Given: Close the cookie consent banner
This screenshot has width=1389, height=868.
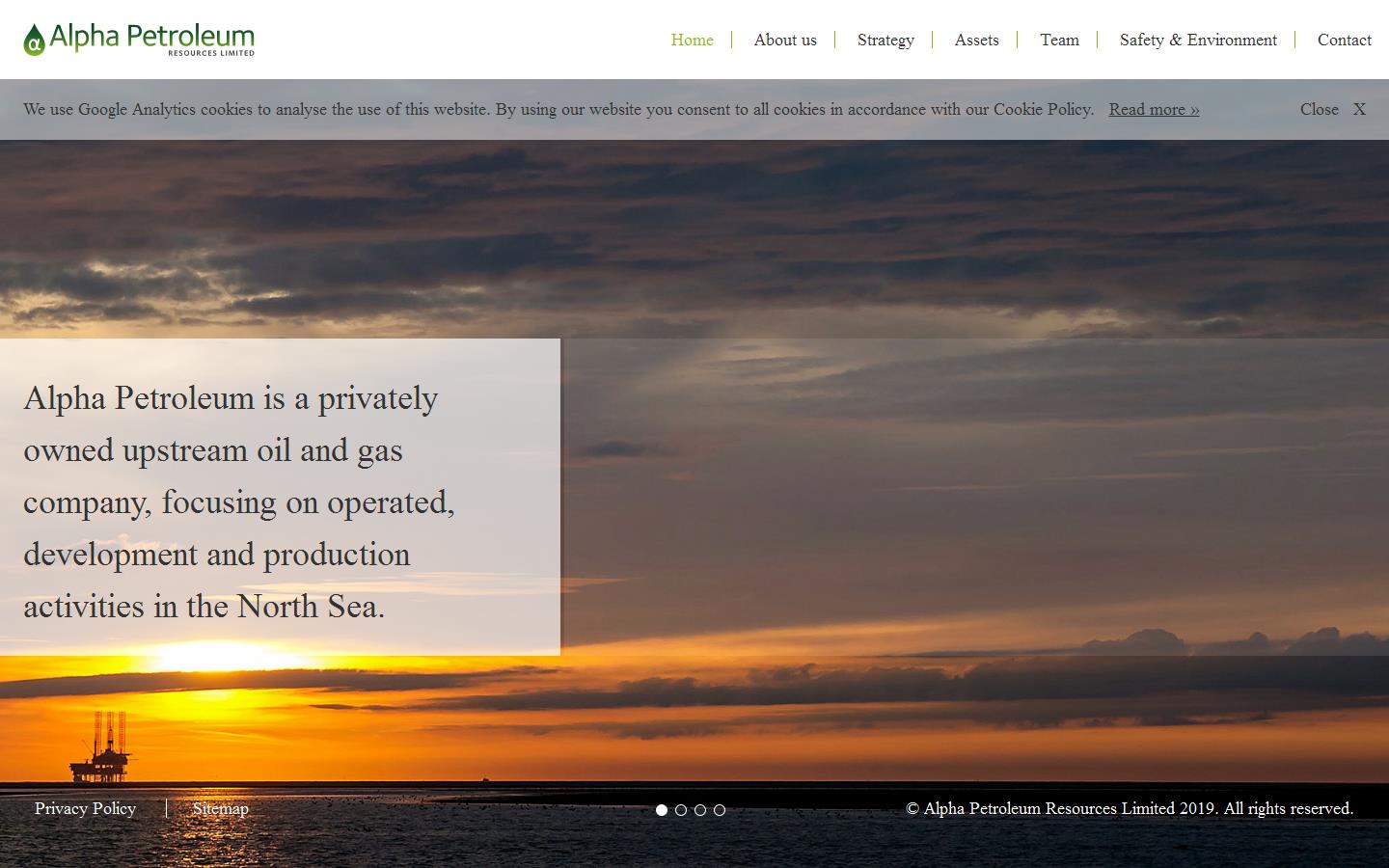Looking at the screenshot, I should pos(1320,110).
